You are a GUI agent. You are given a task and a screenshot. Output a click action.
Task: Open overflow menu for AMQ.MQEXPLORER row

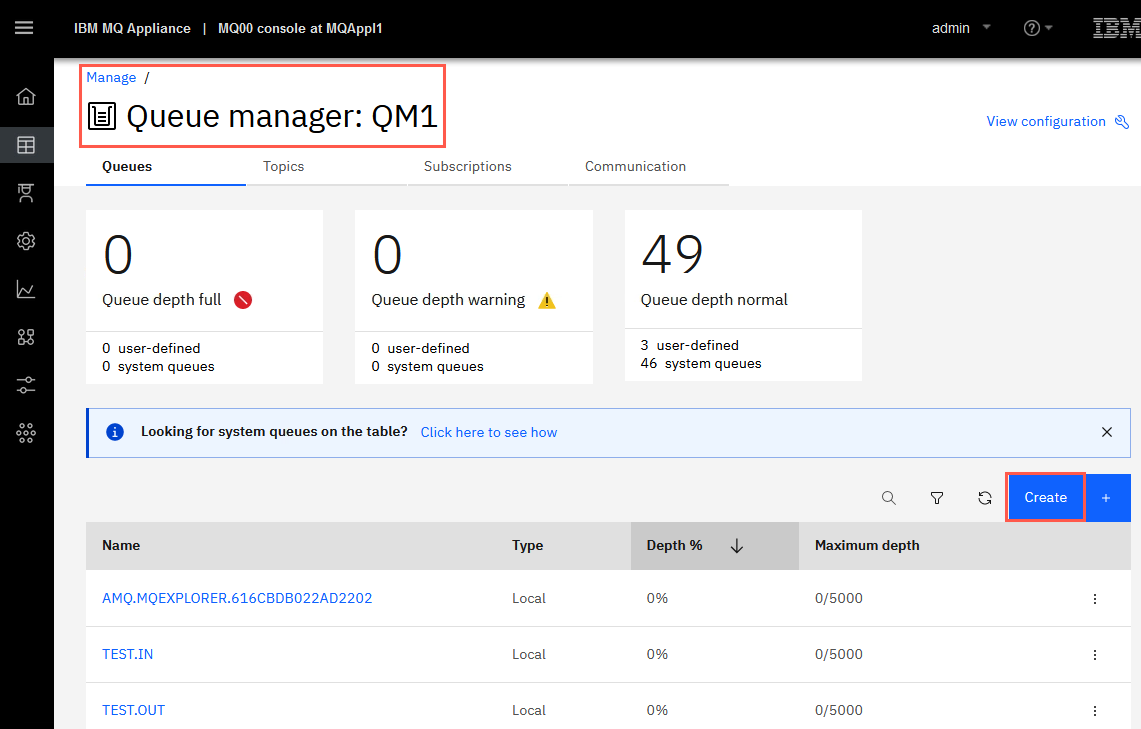[x=1094, y=599]
